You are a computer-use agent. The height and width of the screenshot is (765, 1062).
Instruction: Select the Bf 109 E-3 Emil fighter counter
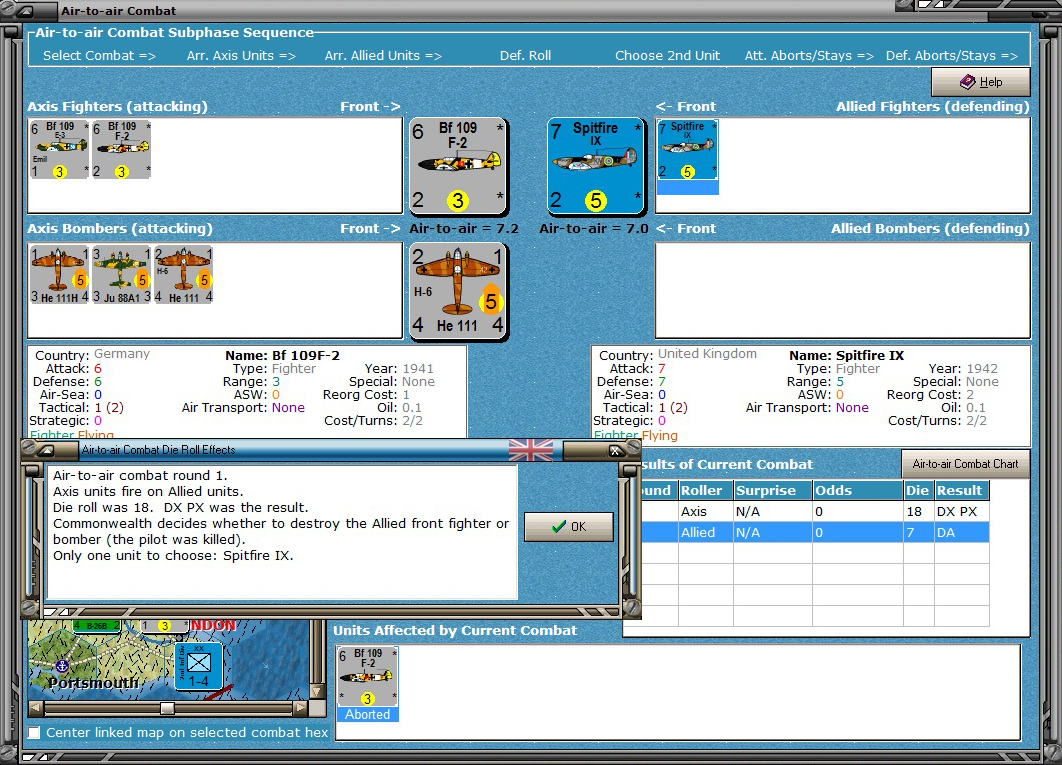pyautogui.click(x=59, y=149)
